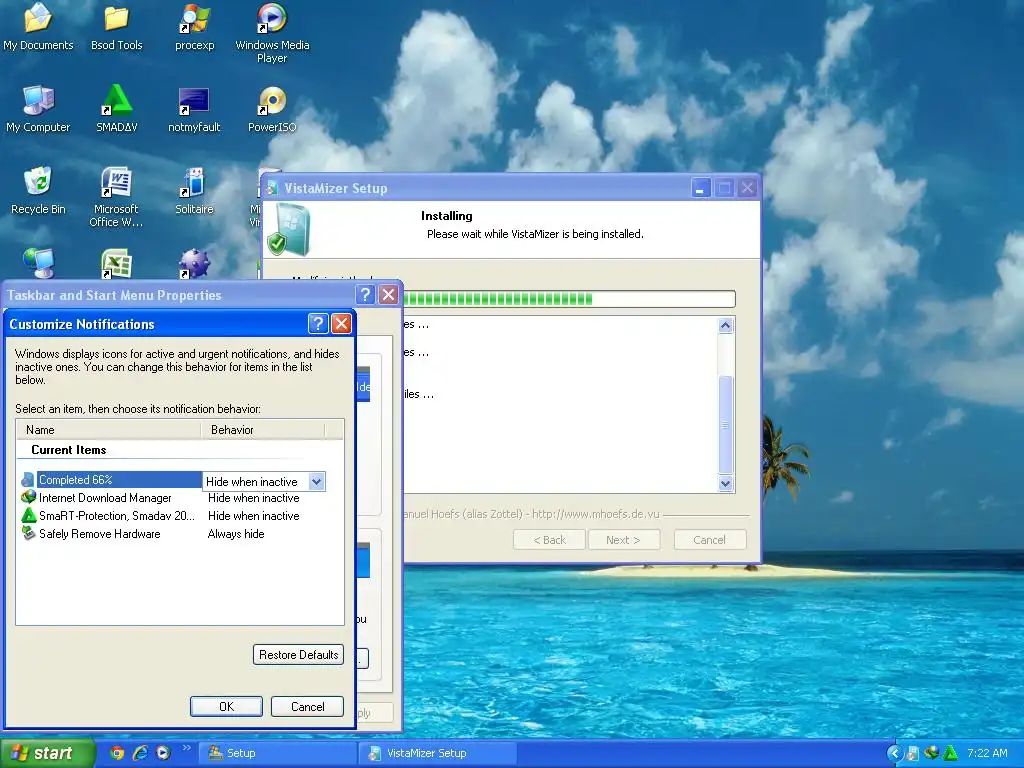Select the procexp desktop shortcut

tap(195, 27)
